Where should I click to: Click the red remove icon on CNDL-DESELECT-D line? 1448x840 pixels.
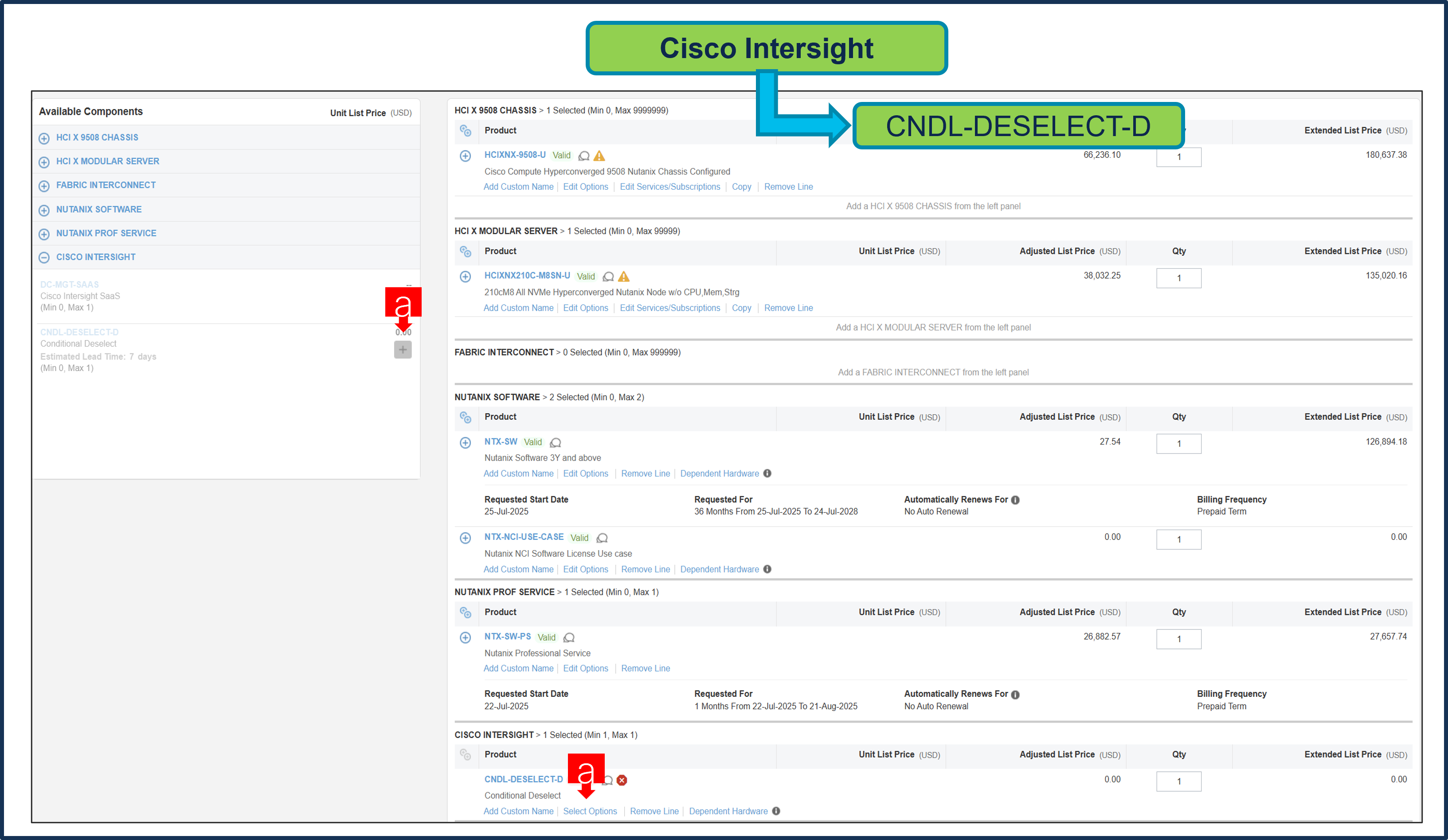pyautogui.click(x=622, y=780)
